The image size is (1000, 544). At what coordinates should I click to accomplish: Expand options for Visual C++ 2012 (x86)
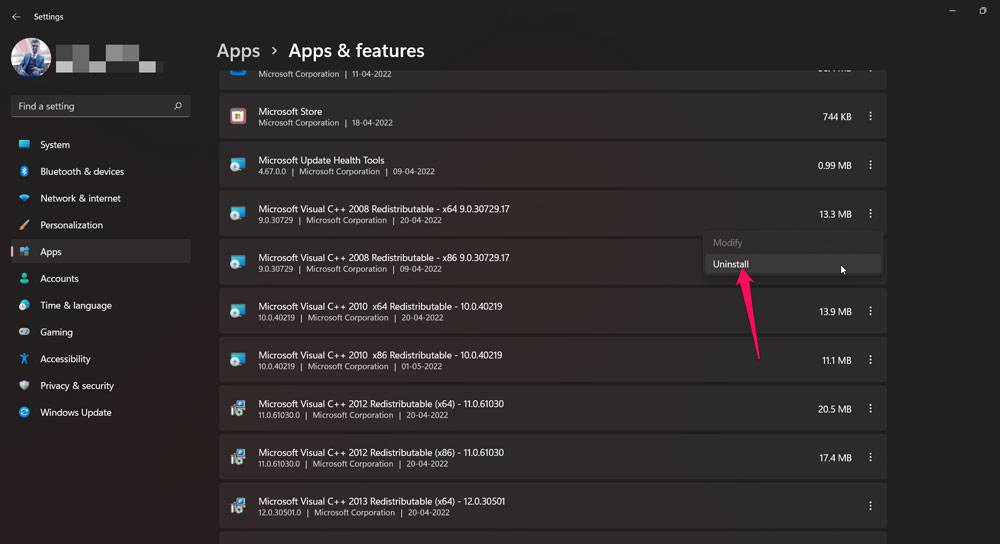click(870, 458)
